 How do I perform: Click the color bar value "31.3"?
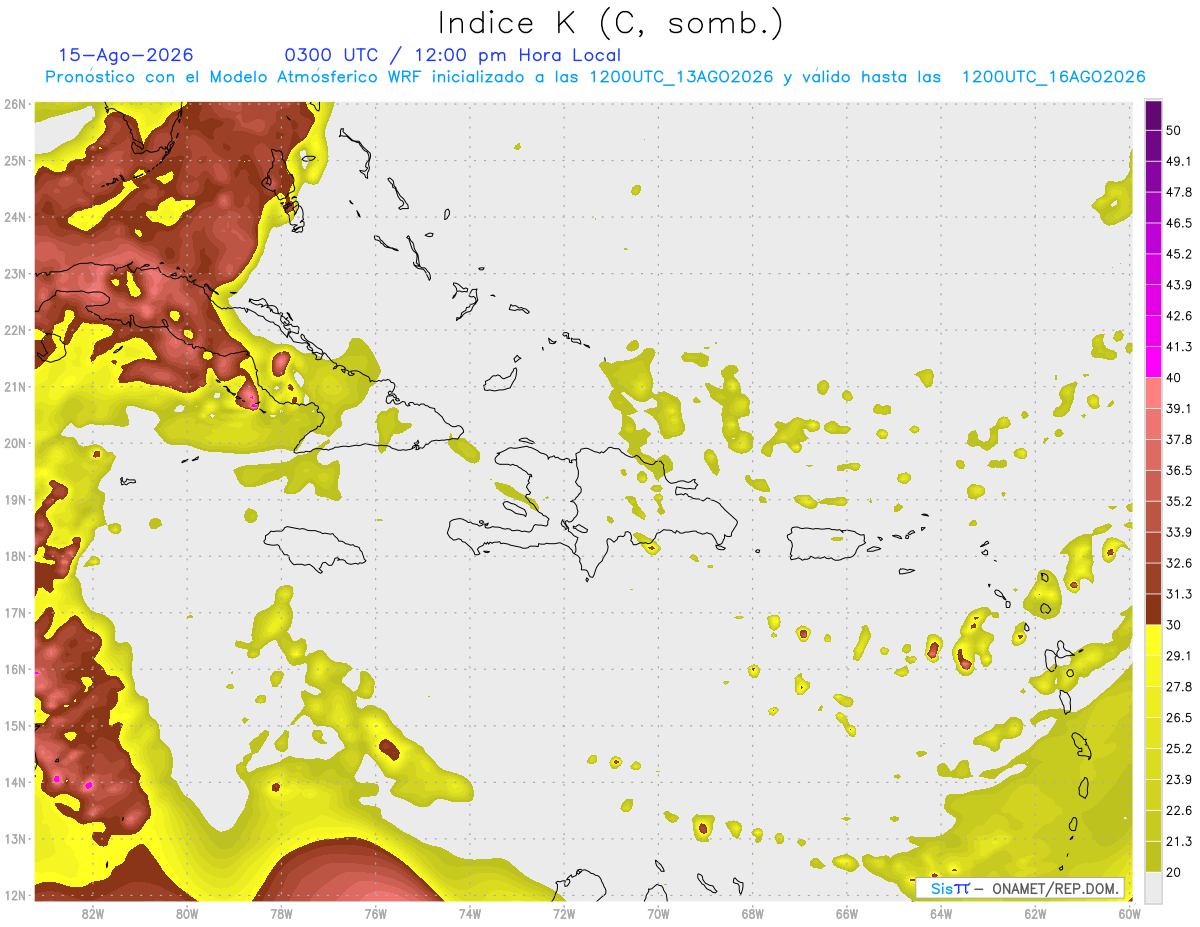pyautogui.click(x=1179, y=594)
